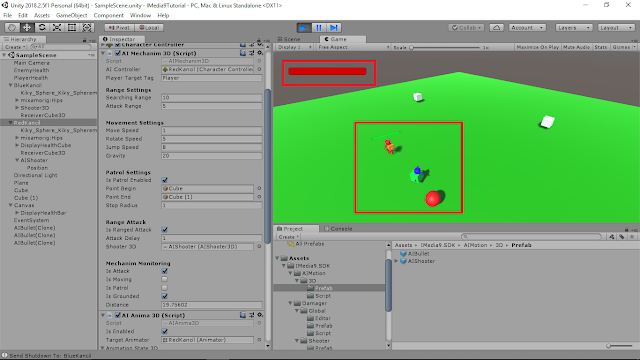Viewport: 640px width, 360px height.
Task: Pause the game playback
Action: coord(319,28)
